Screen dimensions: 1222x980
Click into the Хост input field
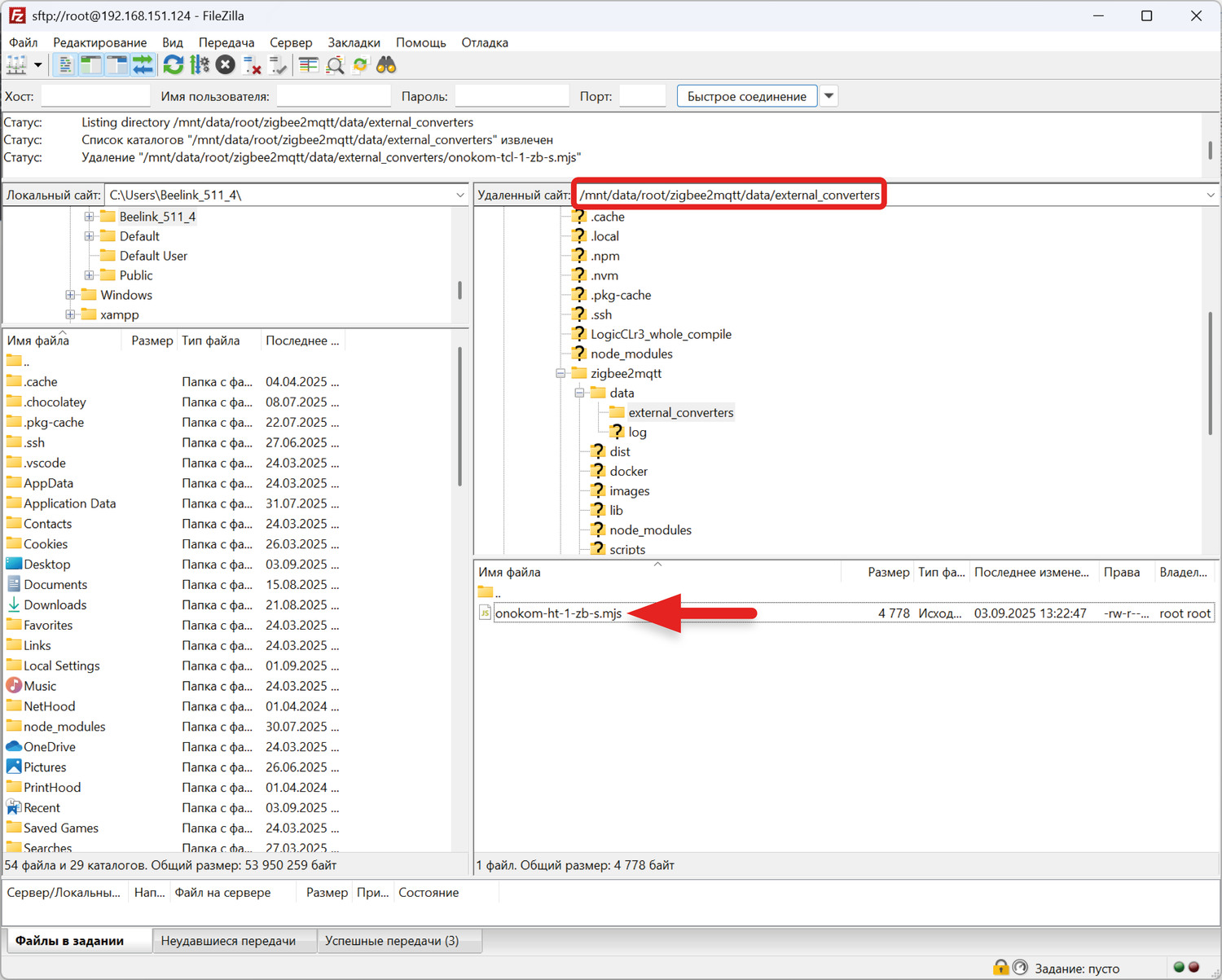95,96
